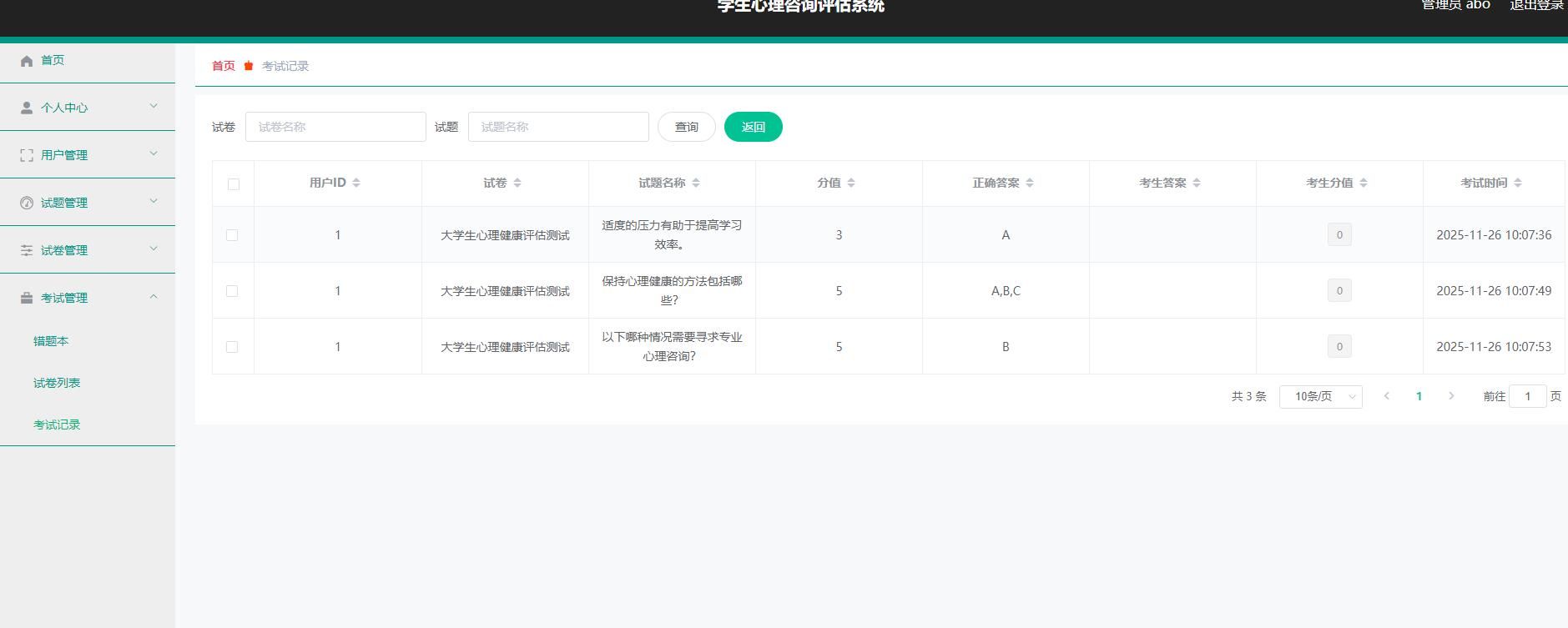1568x628 pixels.
Task: Click 分值 3 in the first row
Action: tap(839, 235)
